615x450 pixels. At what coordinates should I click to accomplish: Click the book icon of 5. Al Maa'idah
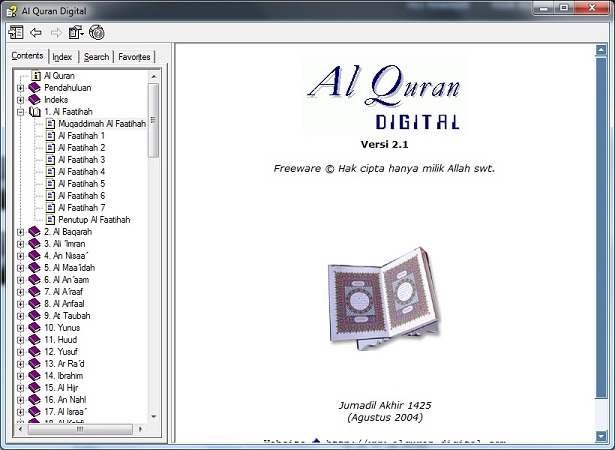35,268
